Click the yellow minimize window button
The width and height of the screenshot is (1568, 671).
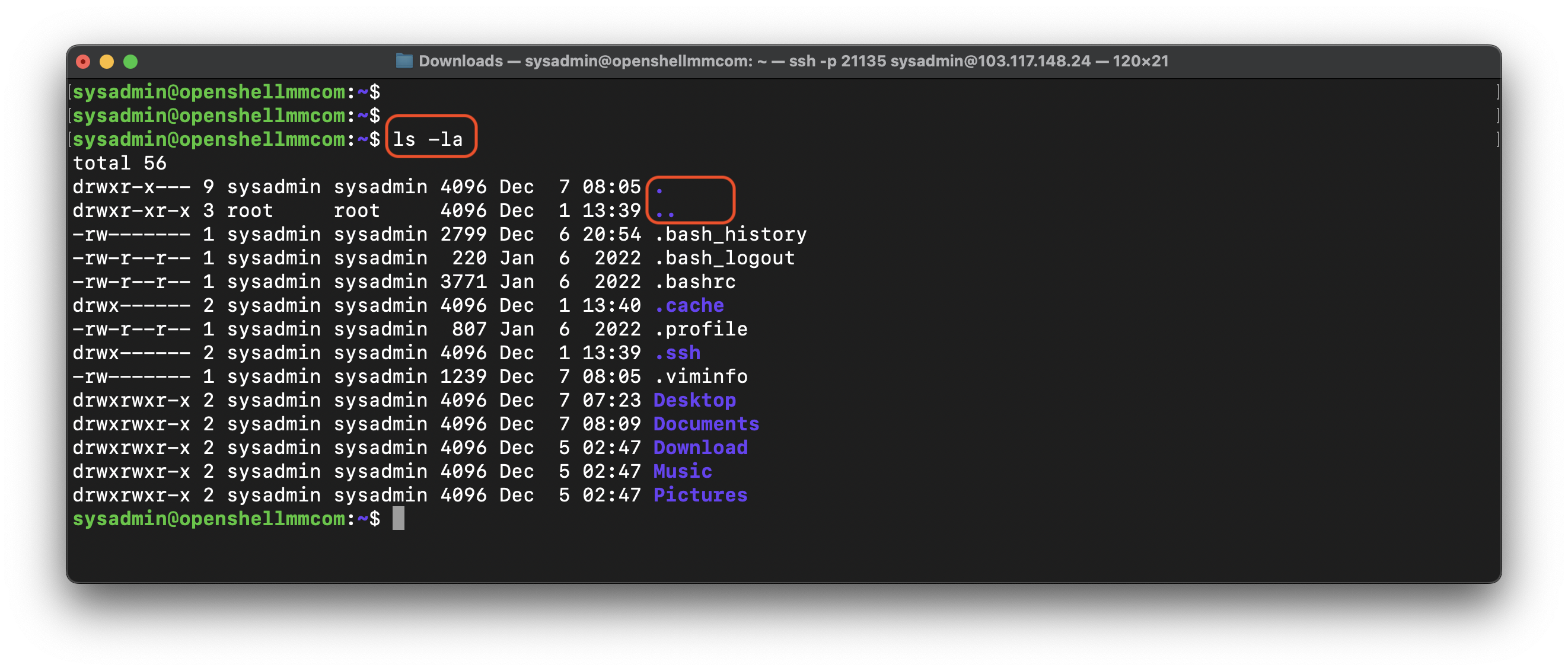tap(107, 62)
